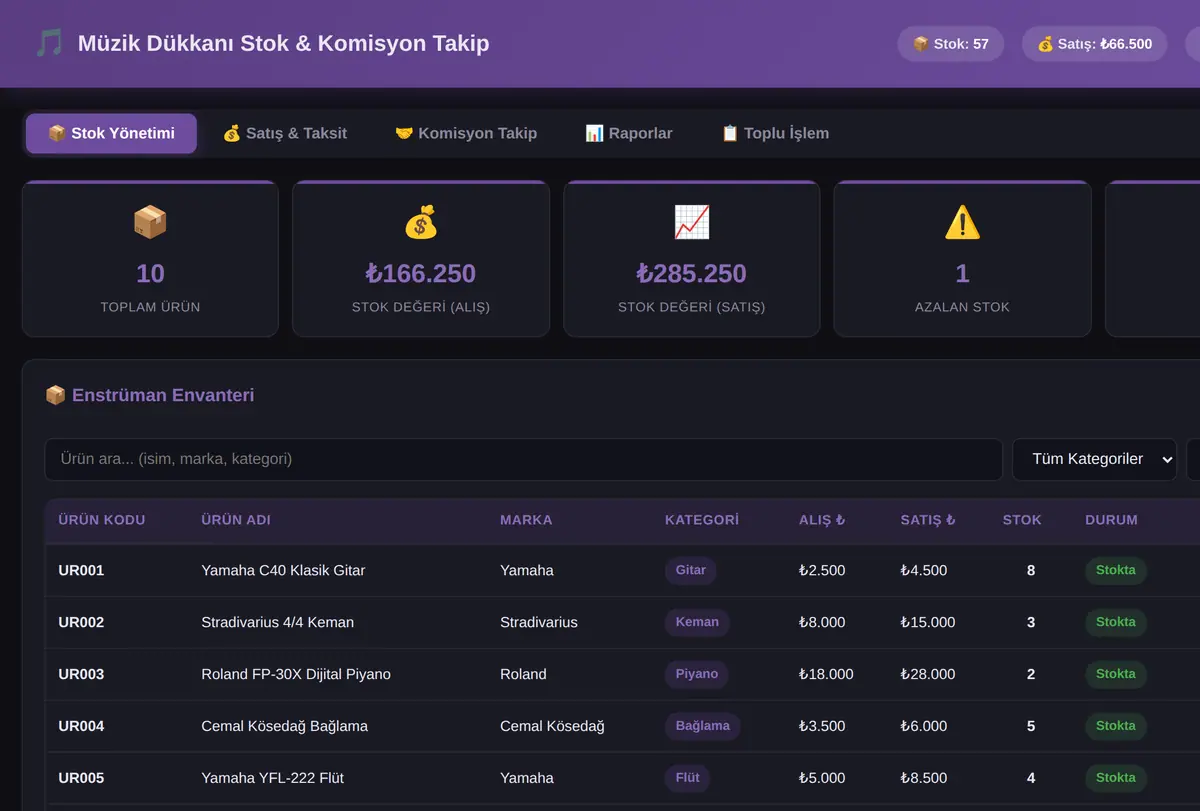1200x811 pixels.
Task: Click the Stok: 57 header badge
Action: click(951, 44)
